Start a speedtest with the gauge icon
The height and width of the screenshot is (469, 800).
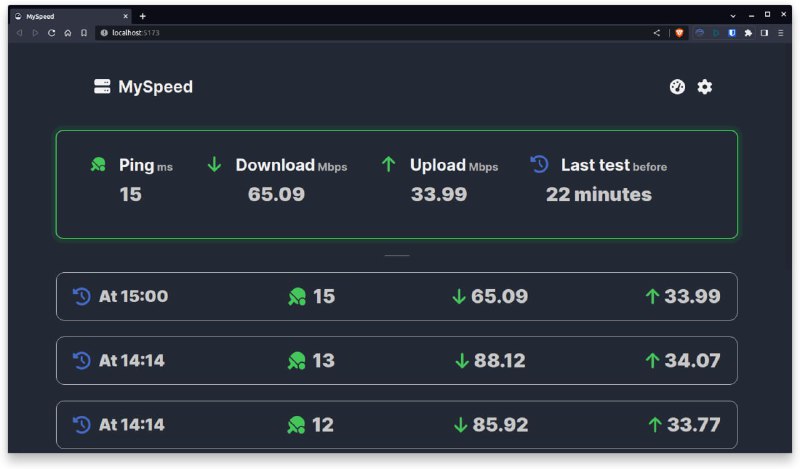pyautogui.click(x=677, y=87)
